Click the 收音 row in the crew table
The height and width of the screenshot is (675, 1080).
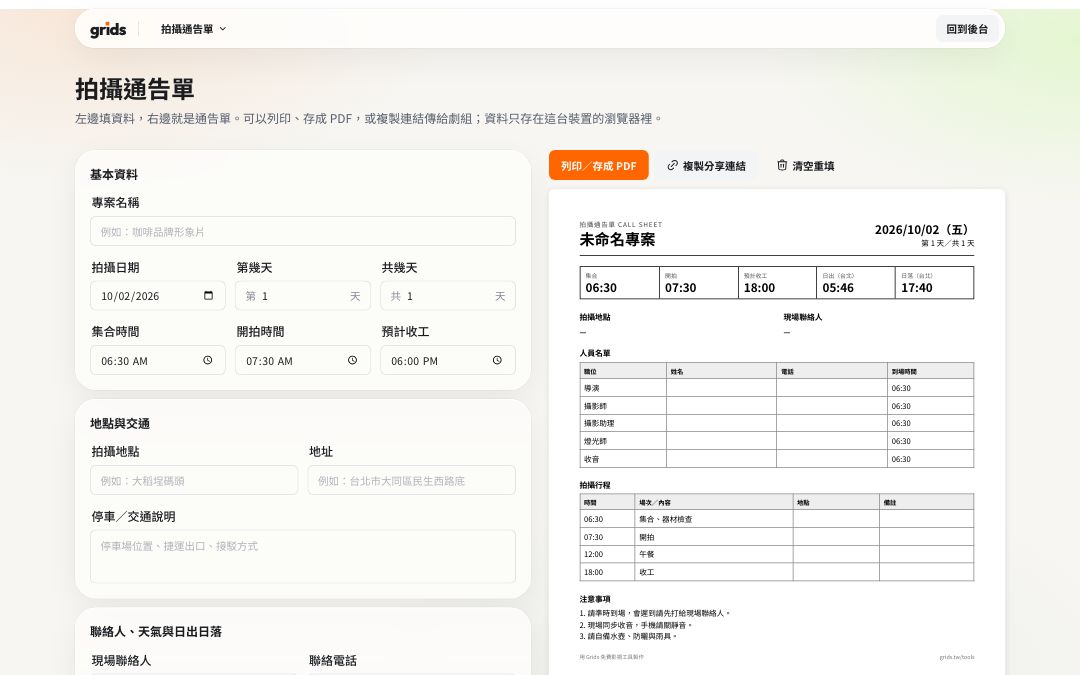pos(777,459)
